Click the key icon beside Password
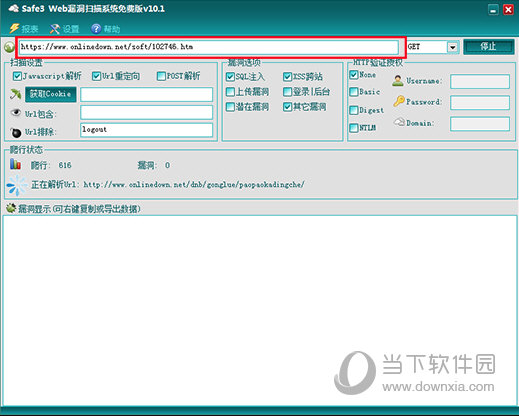 (x=399, y=101)
